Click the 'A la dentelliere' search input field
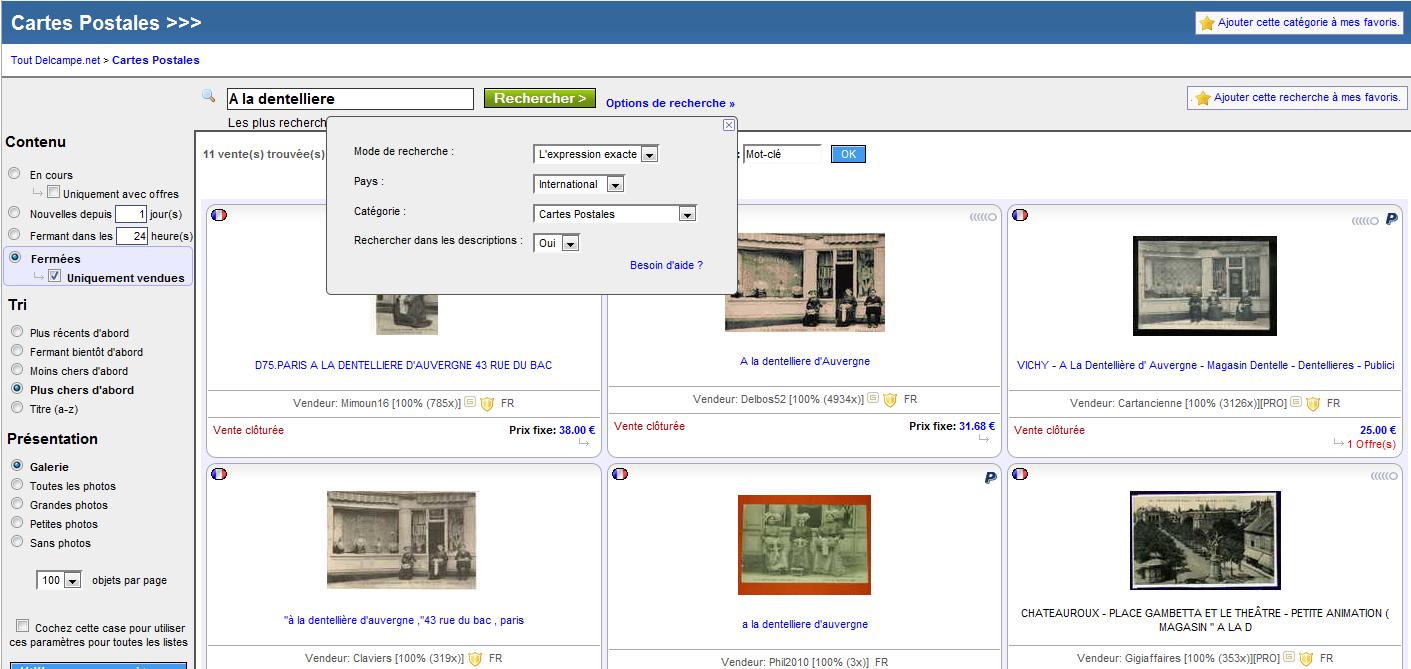The height and width of the screenshot is (669, 1411). 349,99
